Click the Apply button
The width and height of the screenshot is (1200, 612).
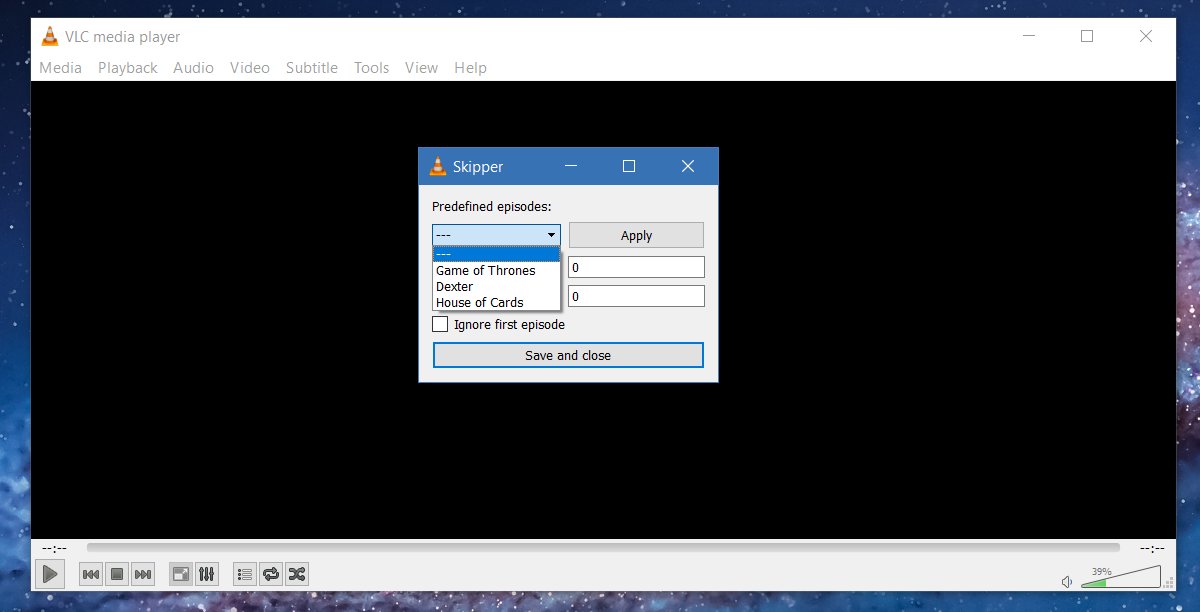[x=636, y=235]
